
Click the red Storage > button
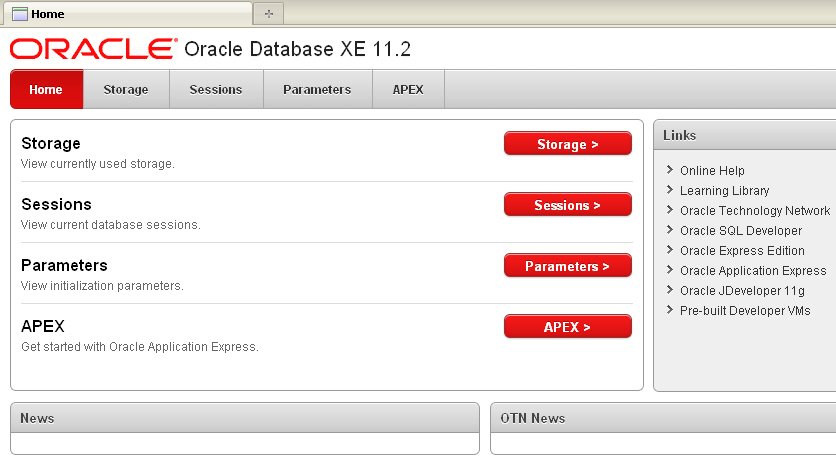pyautogui.click(x=568, y=143)
